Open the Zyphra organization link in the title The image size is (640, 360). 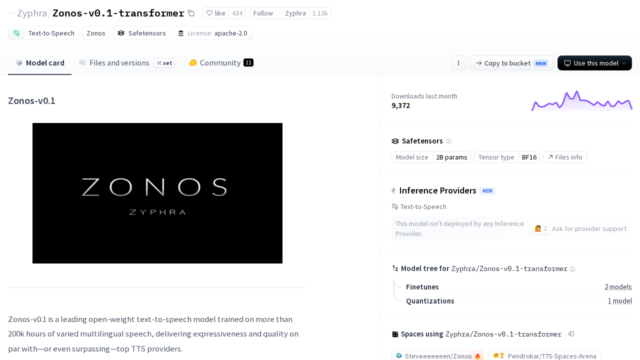tap(32, 13)
